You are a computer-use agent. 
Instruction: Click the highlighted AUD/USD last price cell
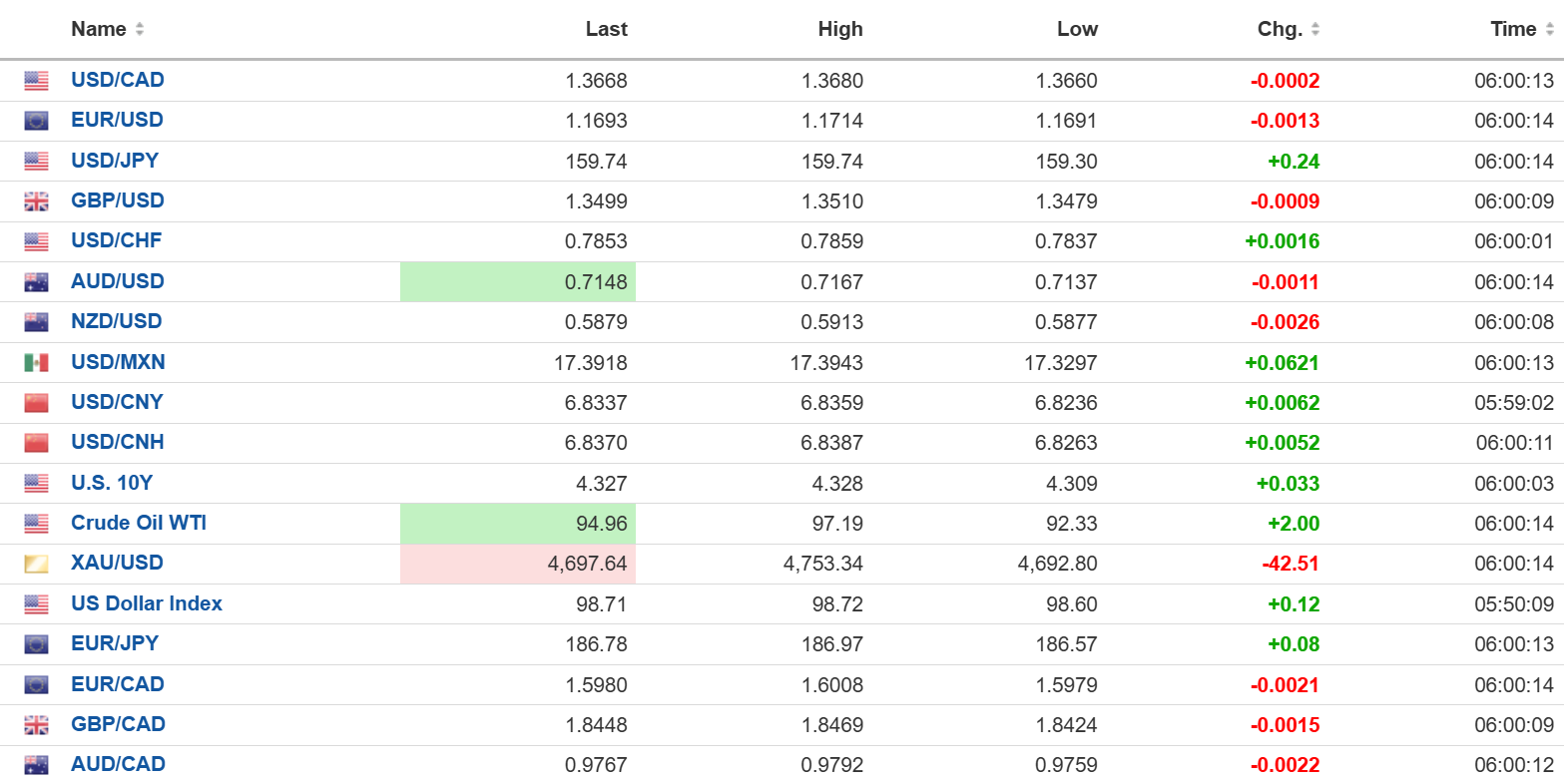click(x=518, y=282)
